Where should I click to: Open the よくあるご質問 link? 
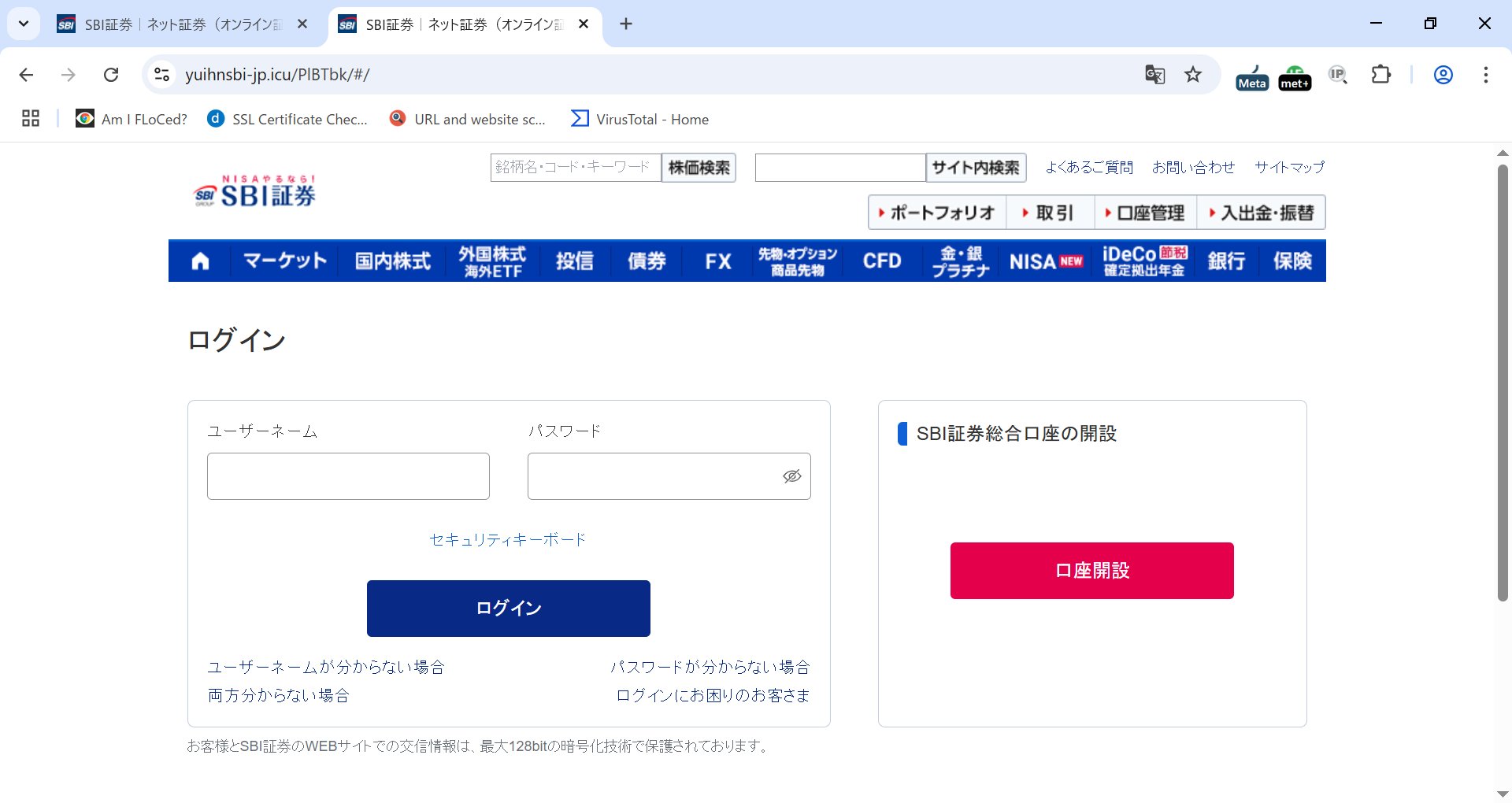(1089, 167)
